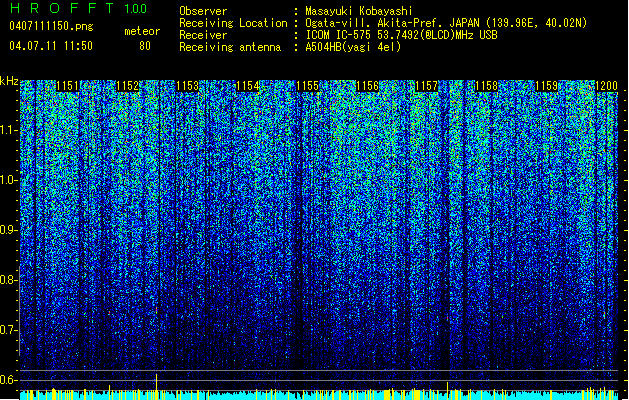Click the date 04.07.11 11:50
Screen dimensions: 629x400
[51, 45]
